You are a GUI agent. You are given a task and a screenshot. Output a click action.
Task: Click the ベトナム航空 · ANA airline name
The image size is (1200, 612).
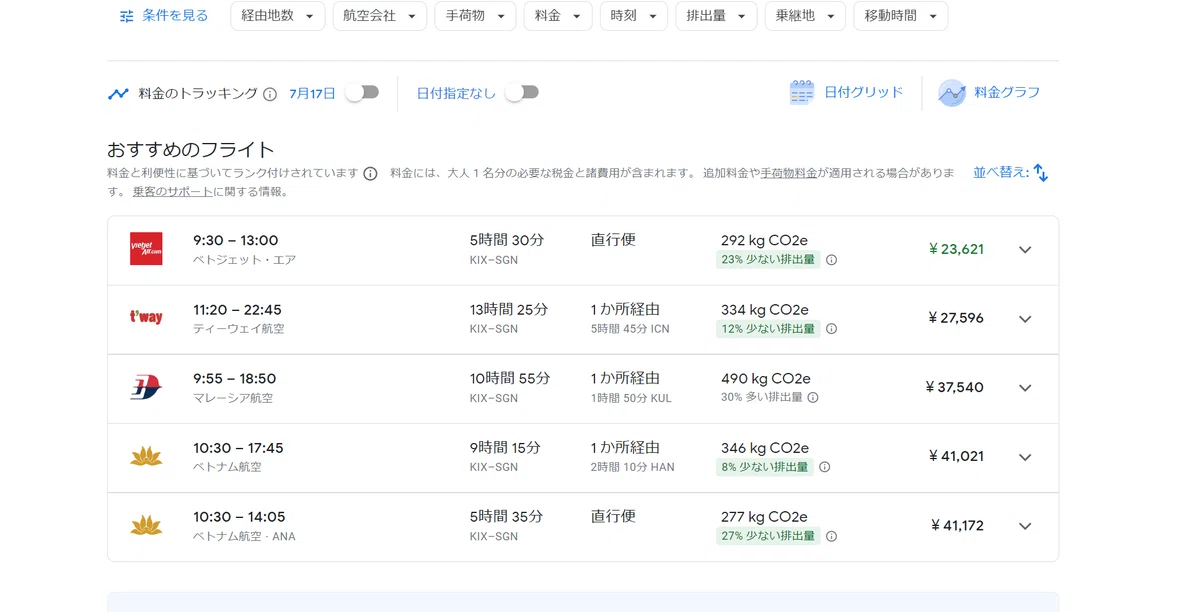coord(244,536)
